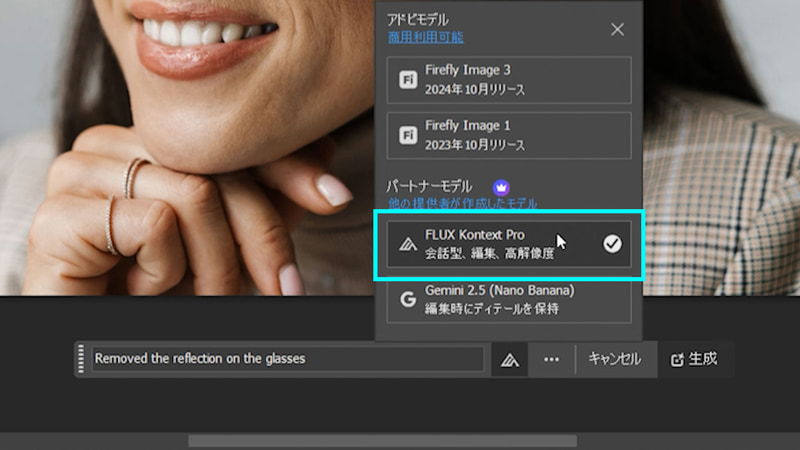Click the 生成 generate button
Viewport: 800px width, 450px height.
tap(694, 359)
